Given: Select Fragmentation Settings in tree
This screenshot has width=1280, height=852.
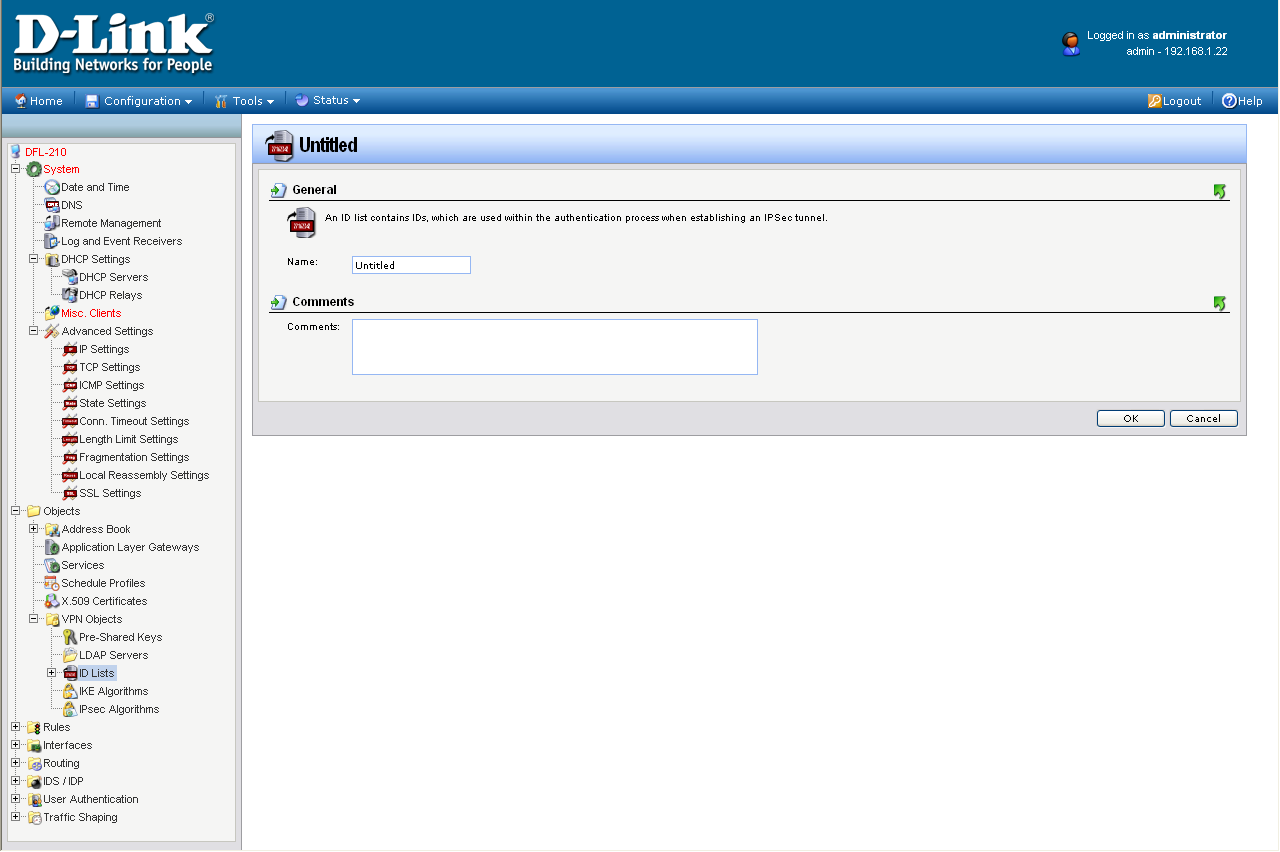Looking at the screenshot, I should tap(134, 457).
